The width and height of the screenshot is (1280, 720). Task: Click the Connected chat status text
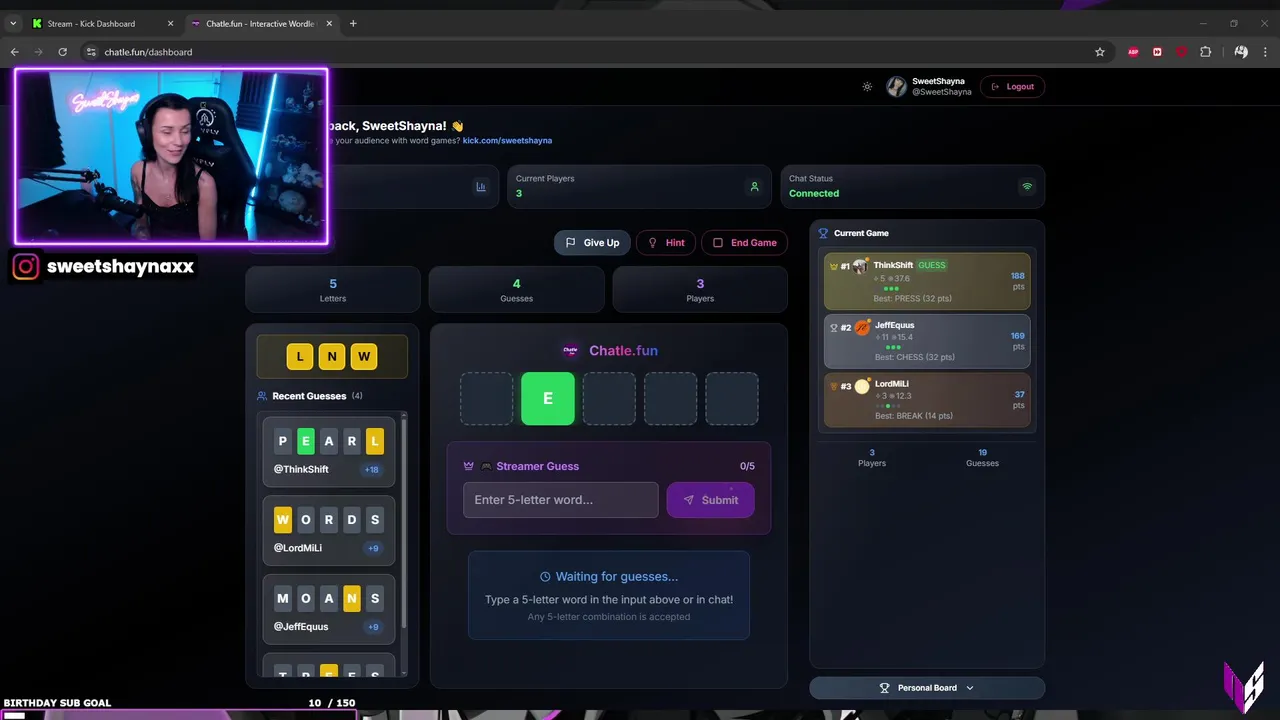coord(814,193)
